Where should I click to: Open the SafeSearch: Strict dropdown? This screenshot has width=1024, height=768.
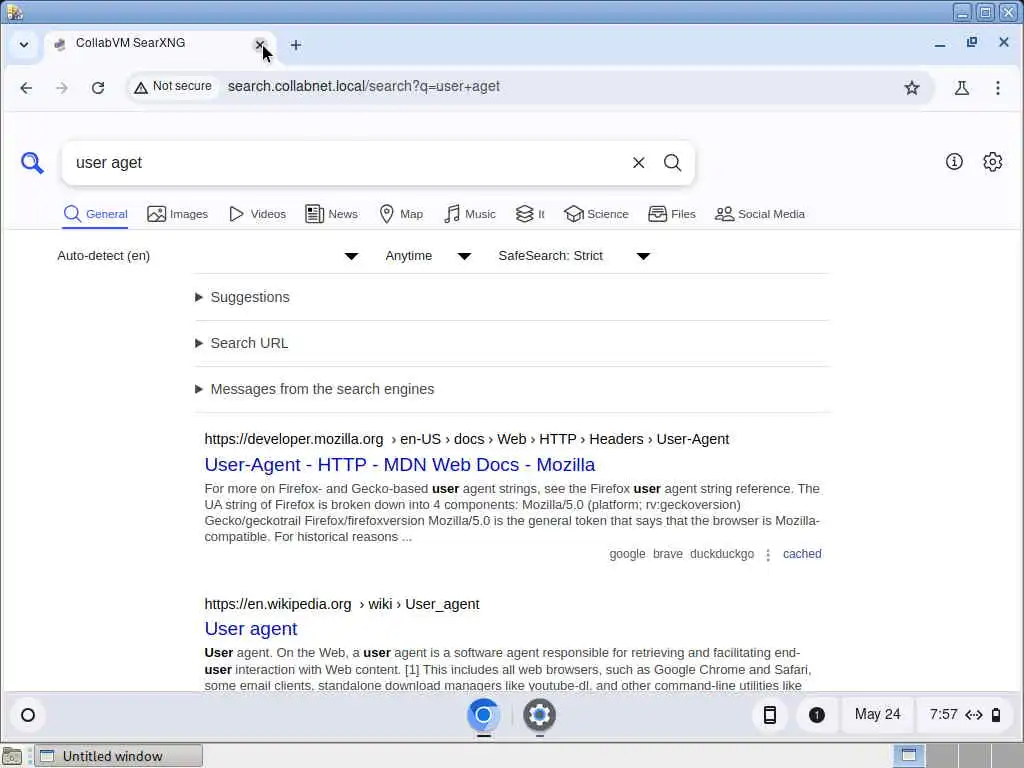[574, 256]
